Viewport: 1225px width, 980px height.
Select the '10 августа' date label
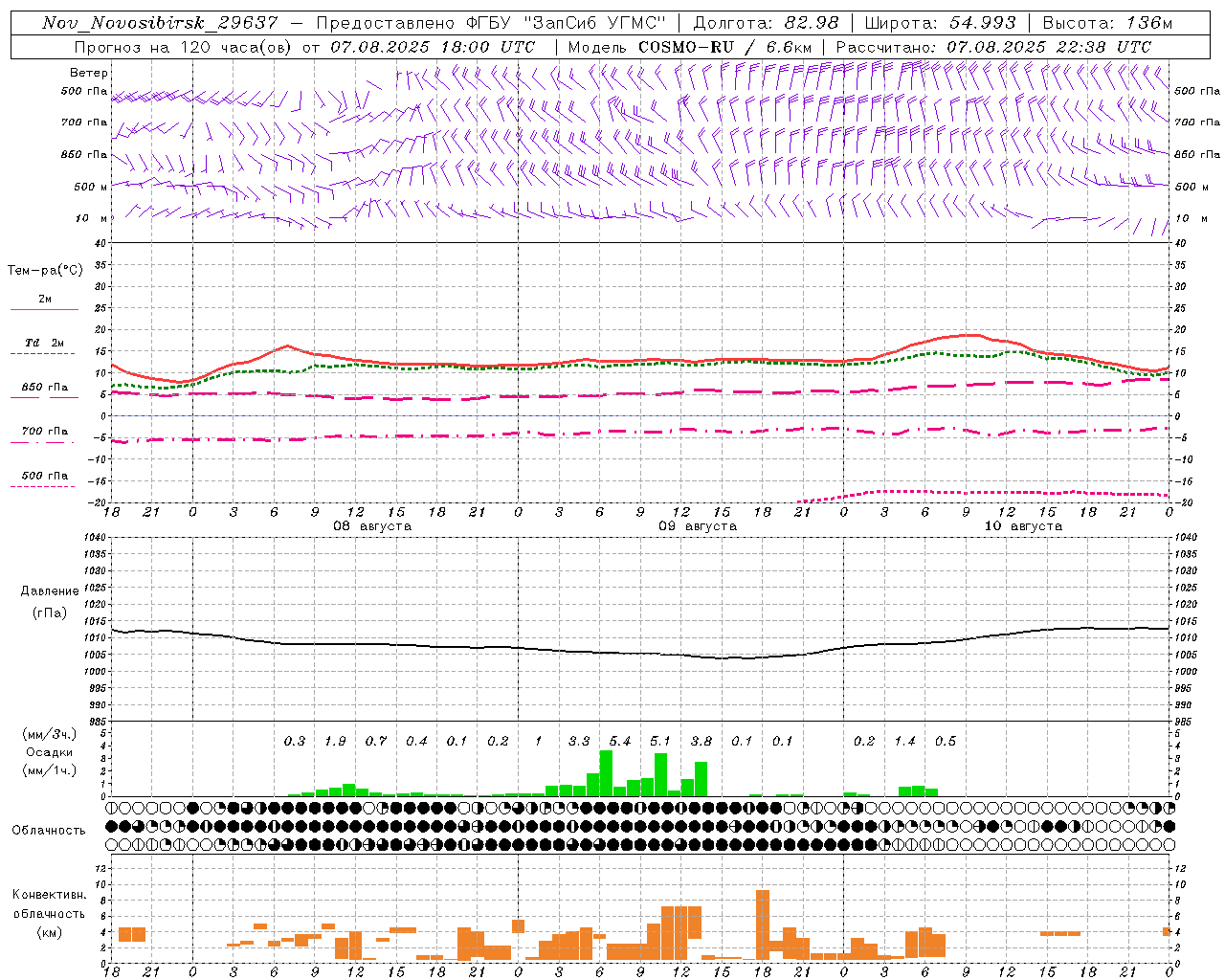click(x=1022, y=526)
